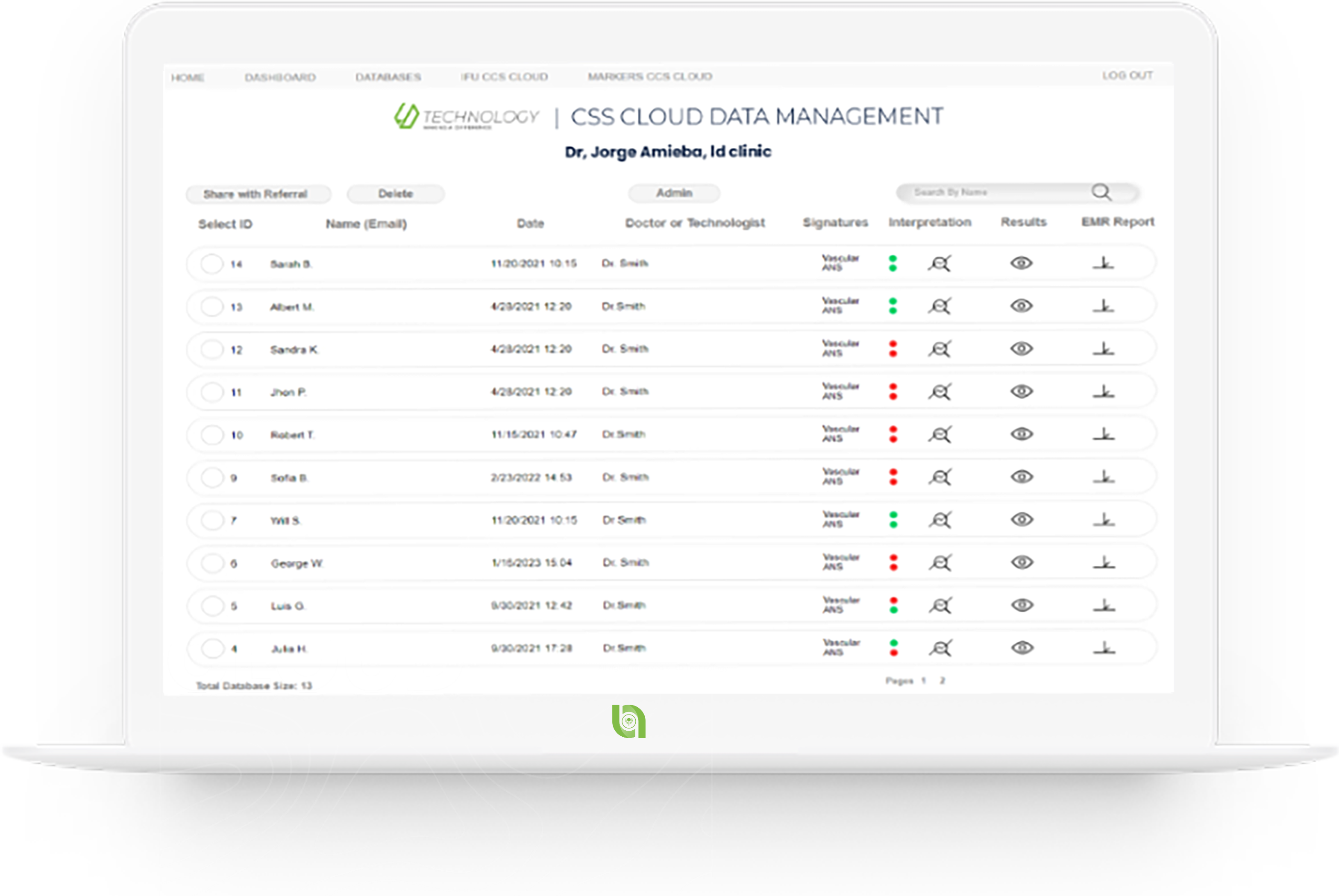
Task: View results eye icon for Sarah B.
Action: pos(1021,263)
